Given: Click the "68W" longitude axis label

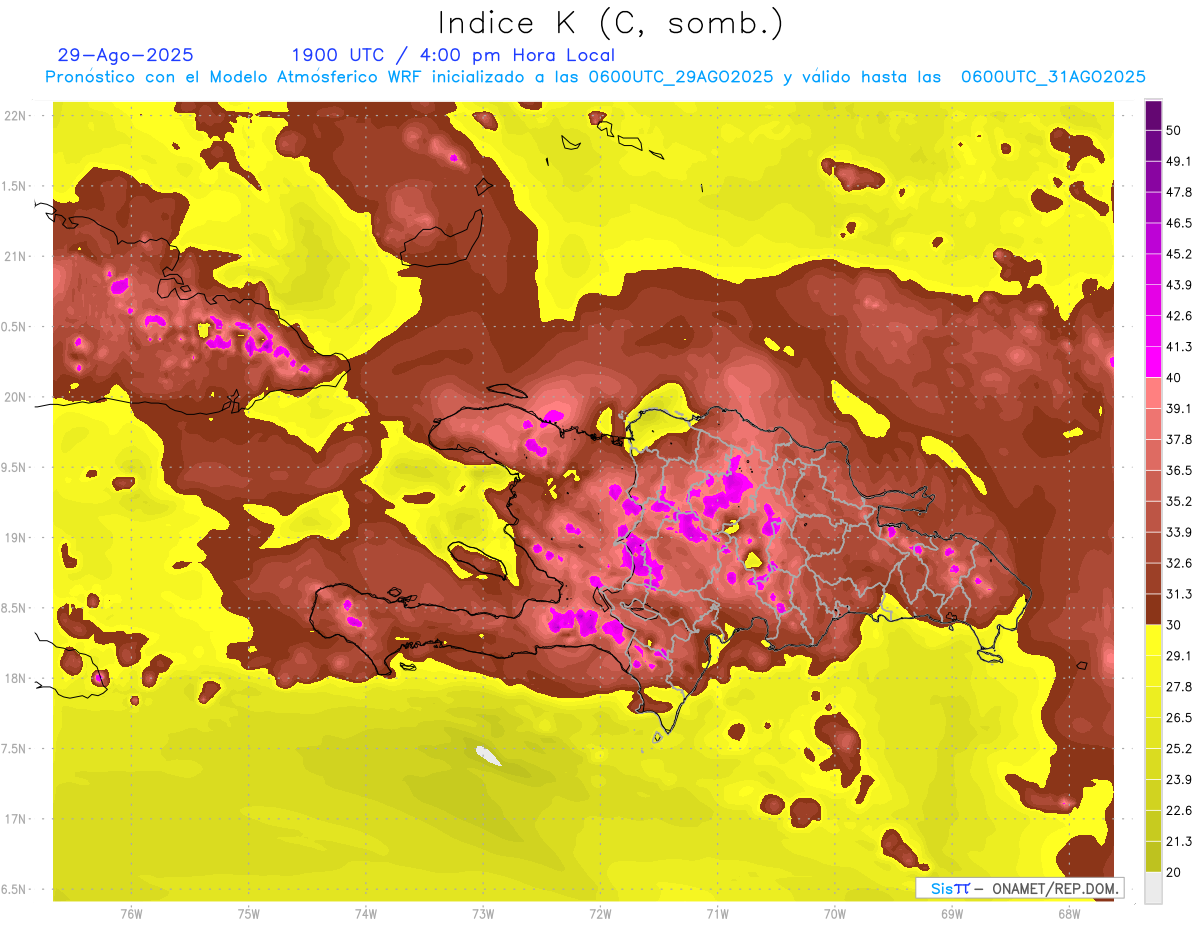Looking at the screenshot, I should [x=1068, y=913].
